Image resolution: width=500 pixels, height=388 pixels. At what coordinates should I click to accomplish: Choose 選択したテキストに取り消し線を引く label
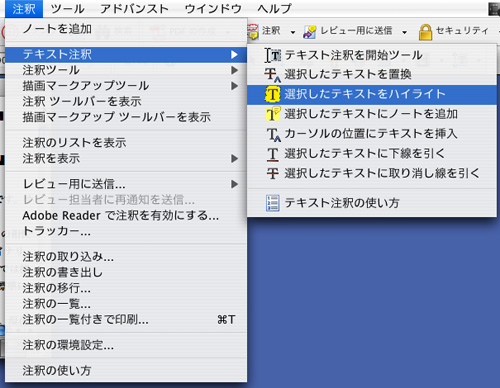pyautogui.click(x=382, y=173)
